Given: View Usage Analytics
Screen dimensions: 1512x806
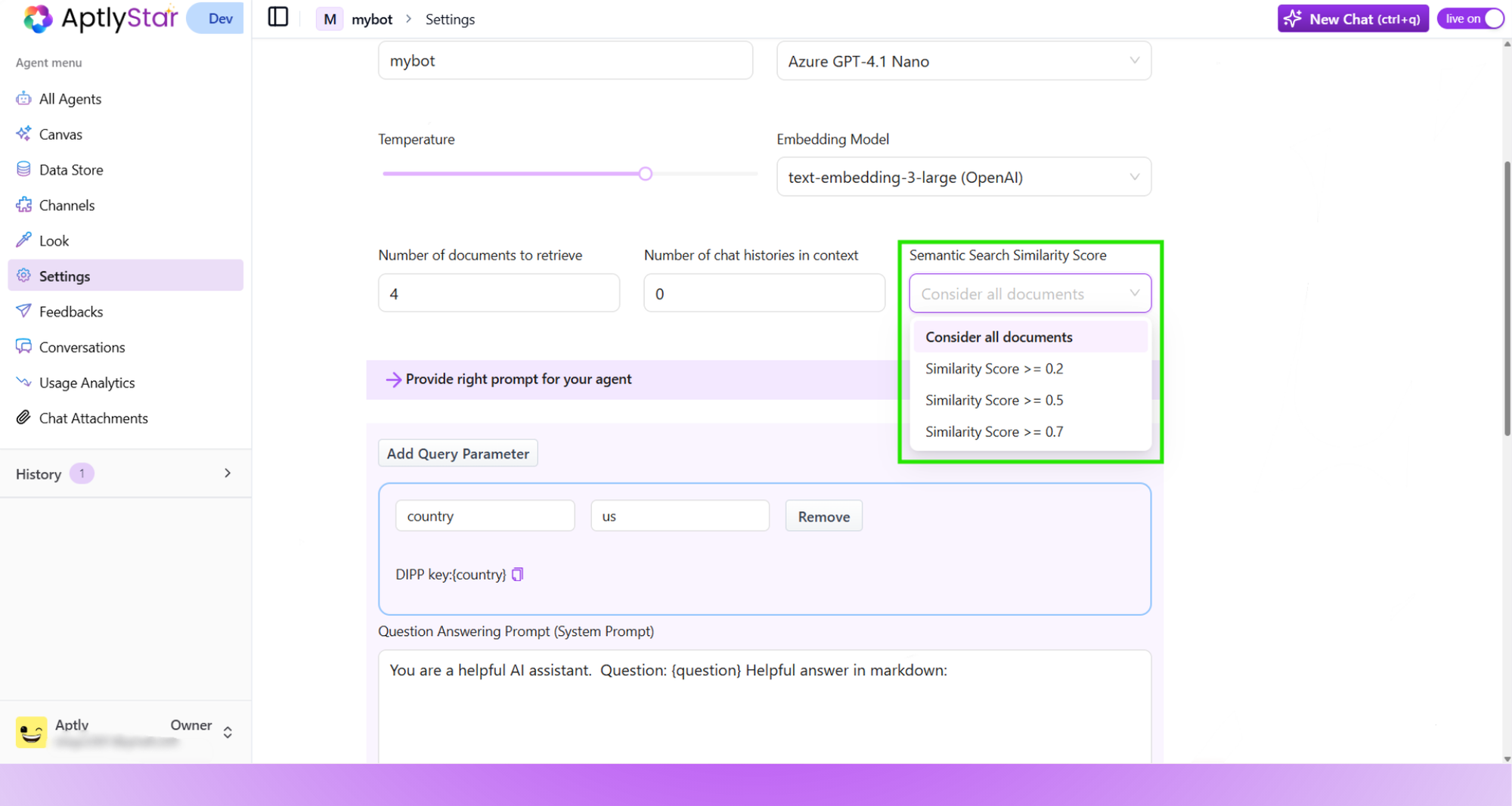Looking at the screenshot, I should (86, 382).
